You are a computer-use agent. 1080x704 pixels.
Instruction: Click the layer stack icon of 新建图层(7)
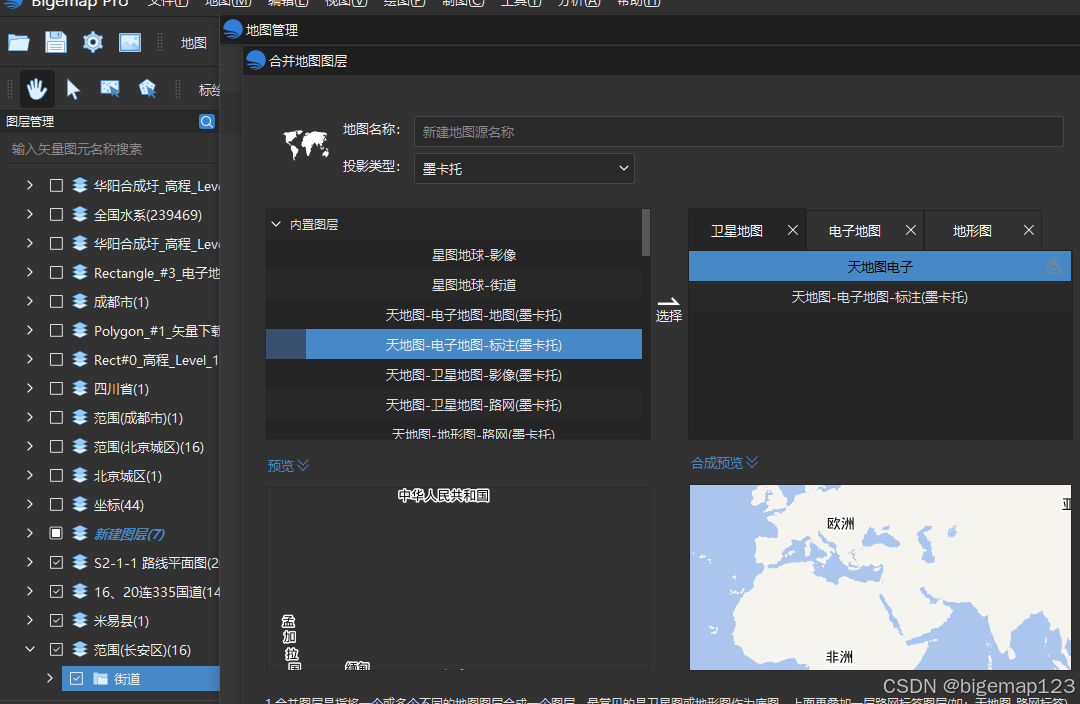click(80, 533)
